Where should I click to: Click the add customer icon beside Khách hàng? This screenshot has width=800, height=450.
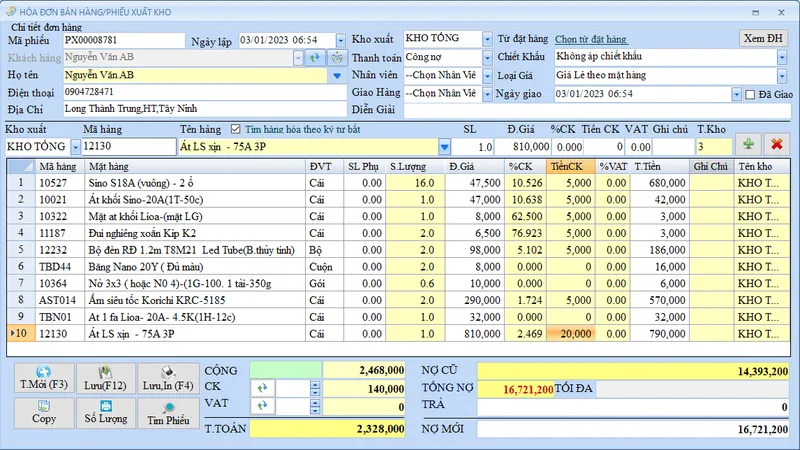(337, 58)
